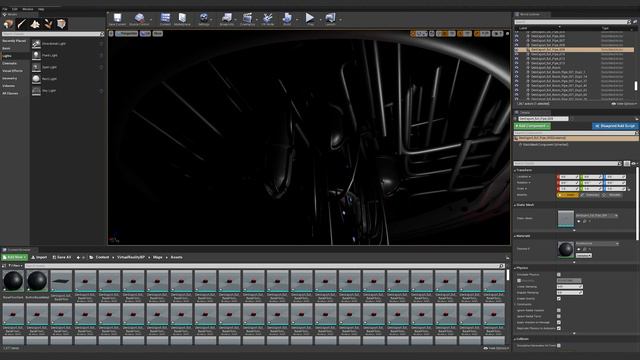Open the Content browser toolbar button
This screenshot has height=360, width=640.
click(165, 19)
